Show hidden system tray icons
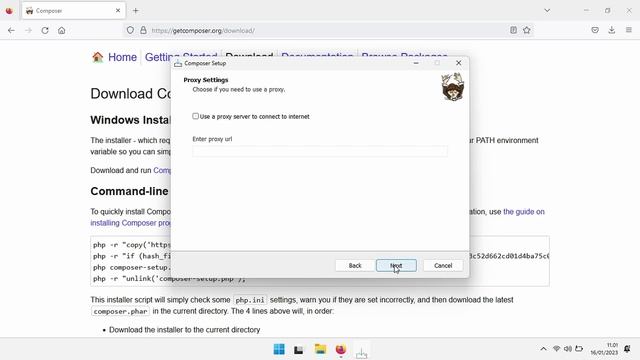The image size is (640, 360). pos(543,349)
